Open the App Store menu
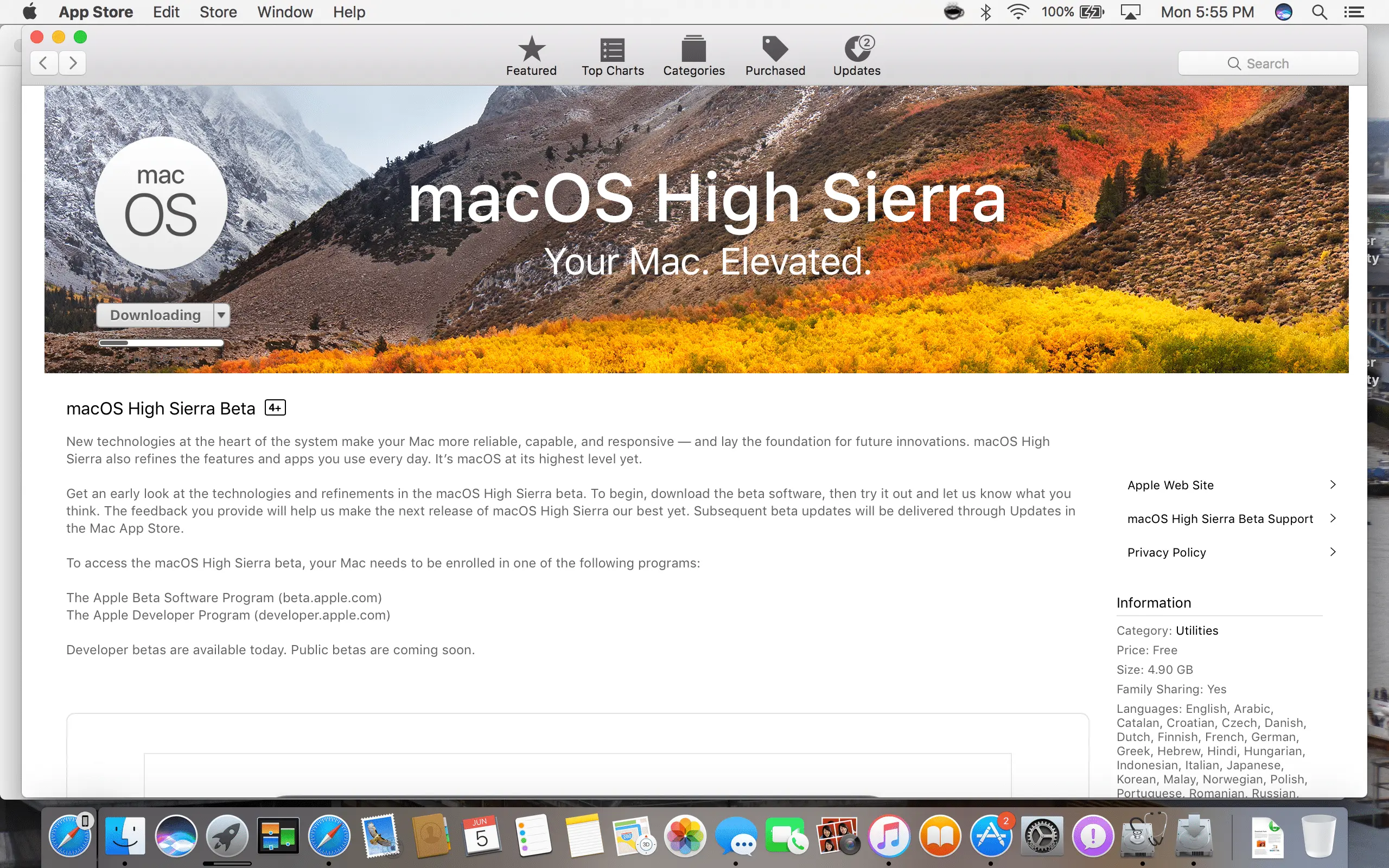 coord(96,11)
